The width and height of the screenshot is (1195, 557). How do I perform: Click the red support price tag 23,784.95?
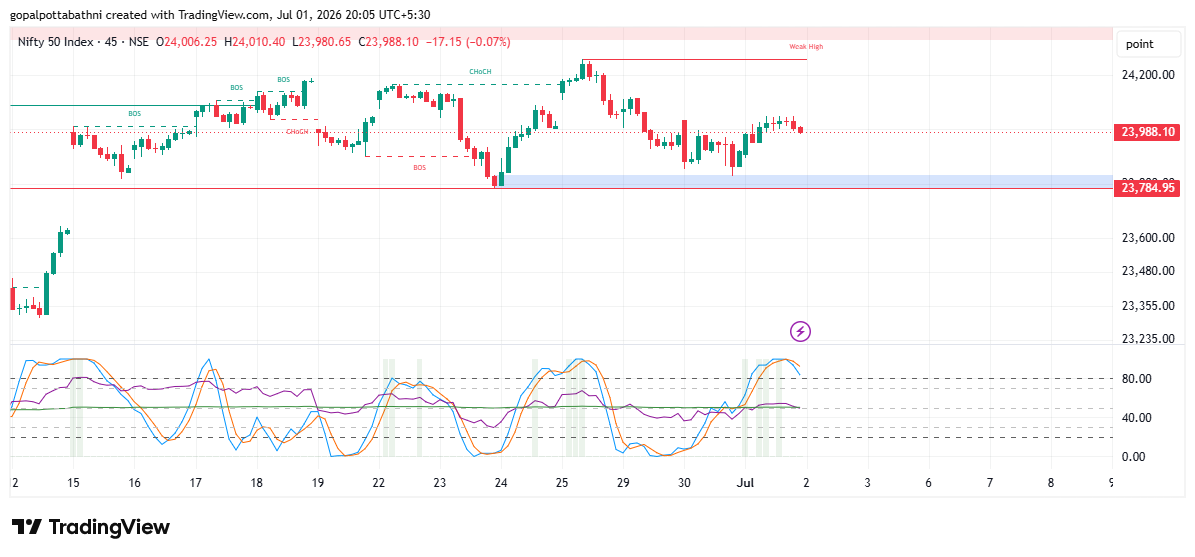[1146, 187]
